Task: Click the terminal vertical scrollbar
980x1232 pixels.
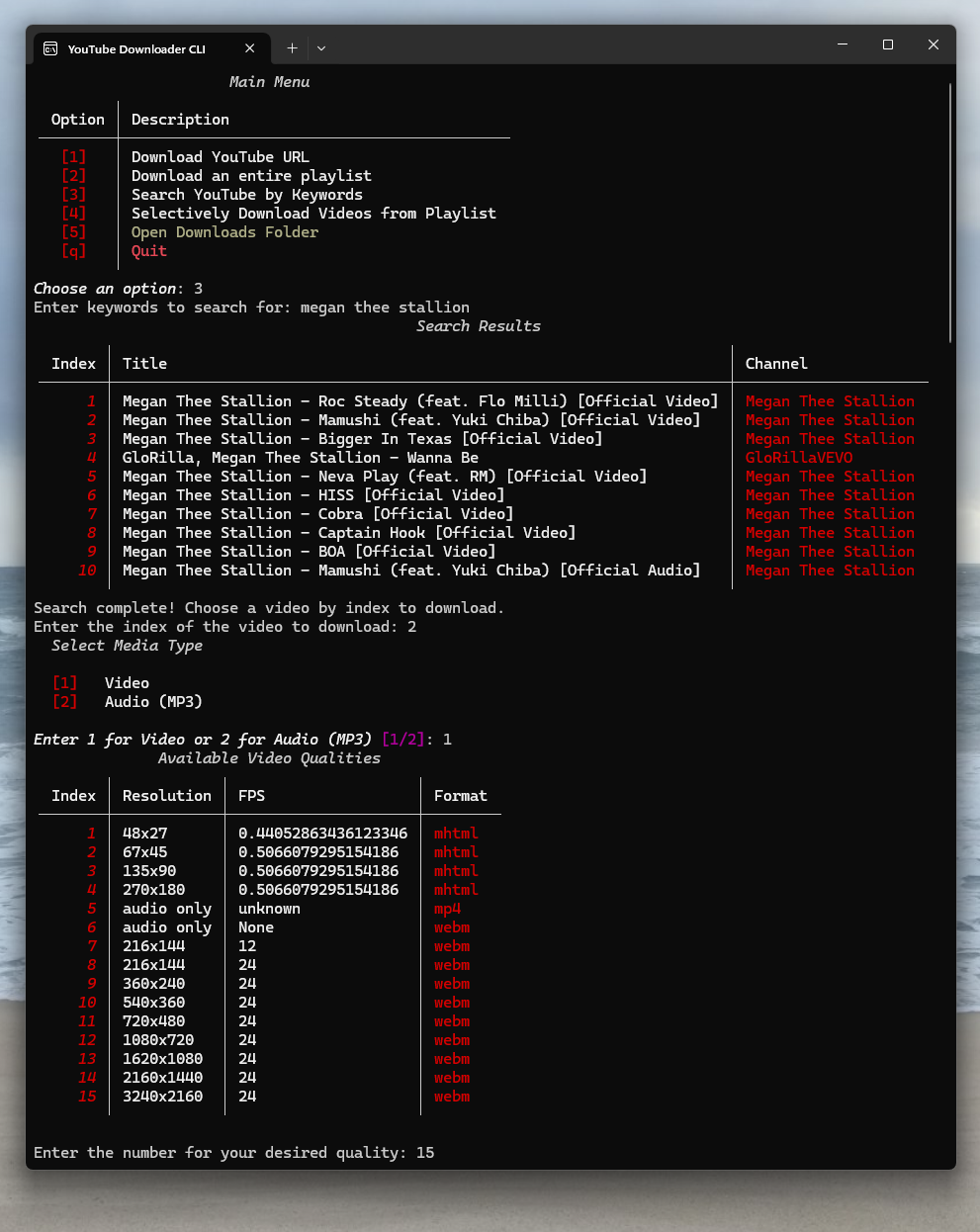Action: tap(949, 213)
